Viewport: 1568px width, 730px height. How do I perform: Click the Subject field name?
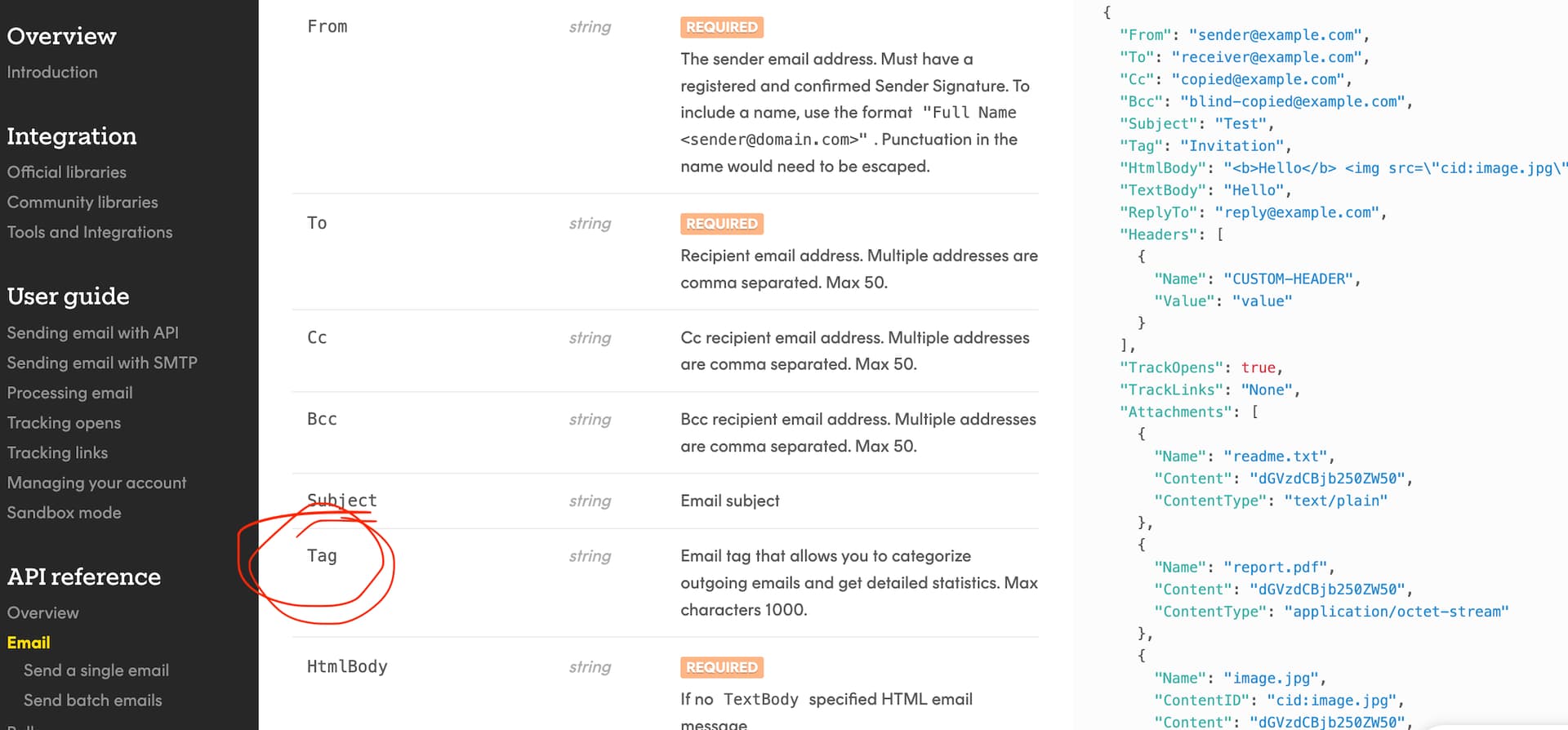coord(342,501)
